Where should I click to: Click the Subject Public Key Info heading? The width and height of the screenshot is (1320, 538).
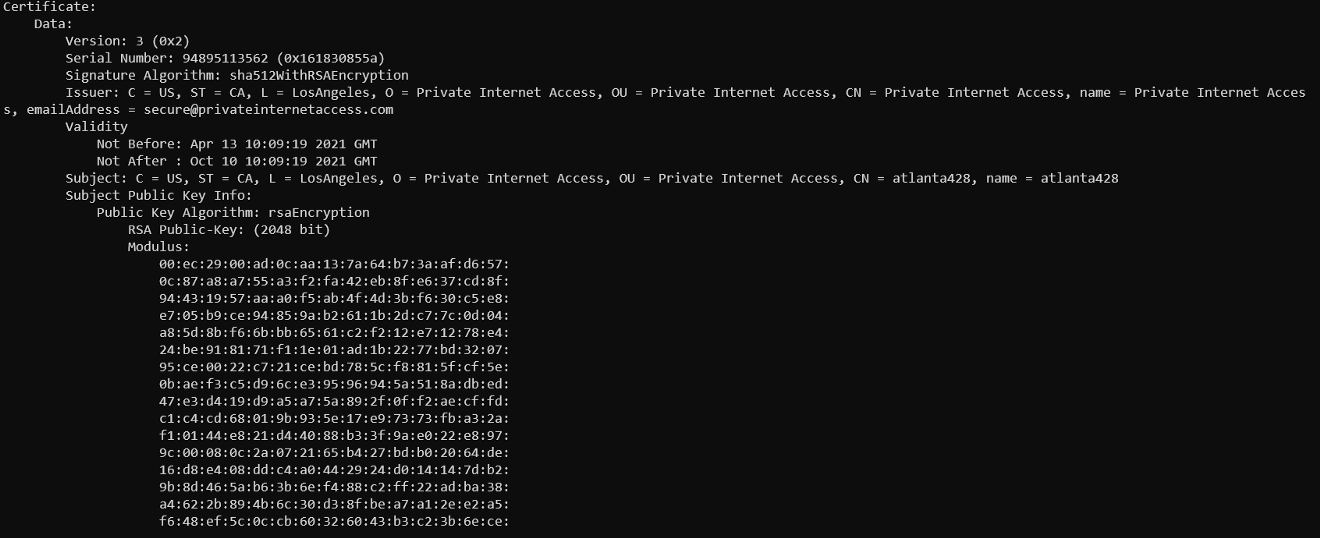tap(159, 195)
